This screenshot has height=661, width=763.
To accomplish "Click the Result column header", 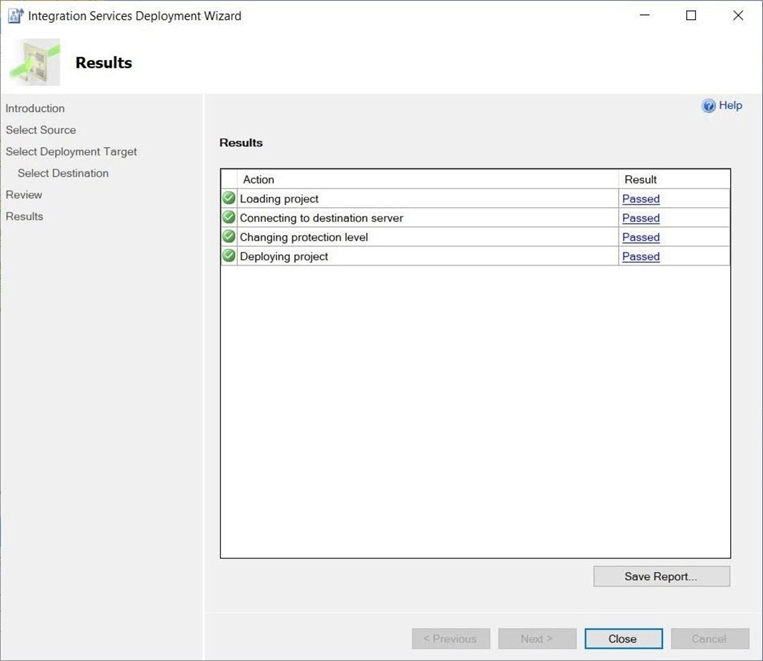I will pos(640,180).
